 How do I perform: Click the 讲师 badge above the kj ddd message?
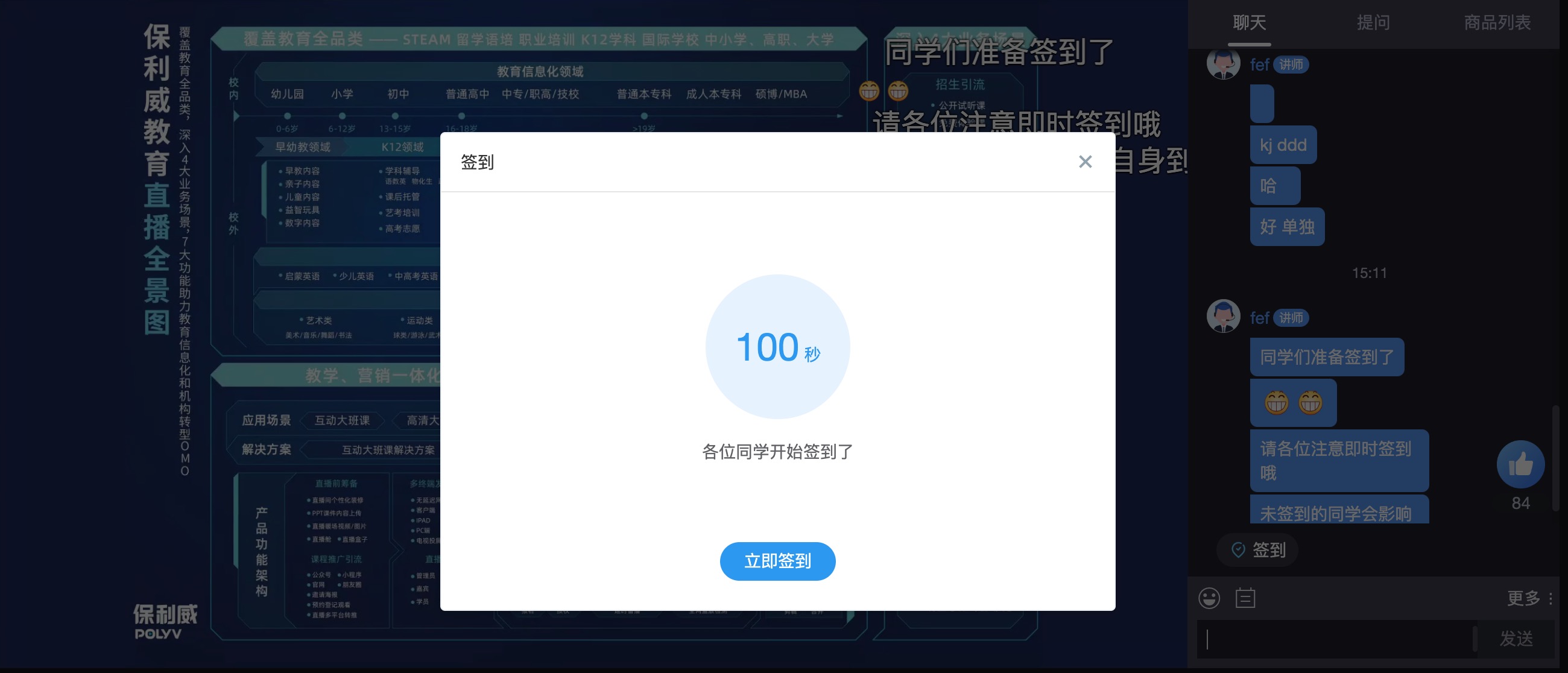click(1291, 65)
